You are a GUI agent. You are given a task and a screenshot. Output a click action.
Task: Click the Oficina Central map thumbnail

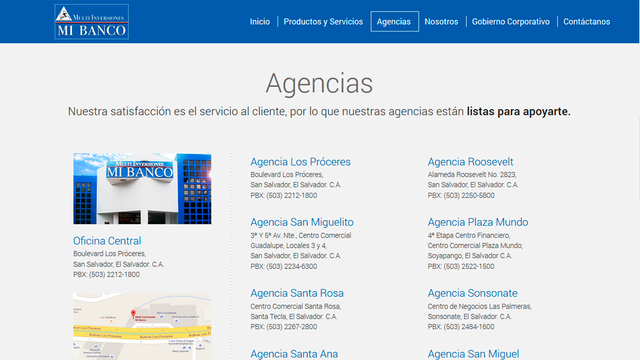[142, 327]
